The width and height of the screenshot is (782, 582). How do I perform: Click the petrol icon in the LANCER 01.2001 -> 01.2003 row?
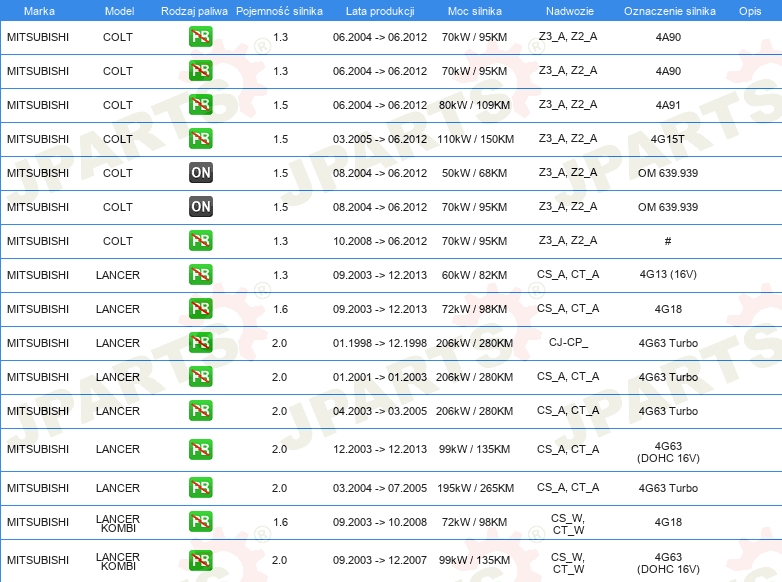pos(200,377)
